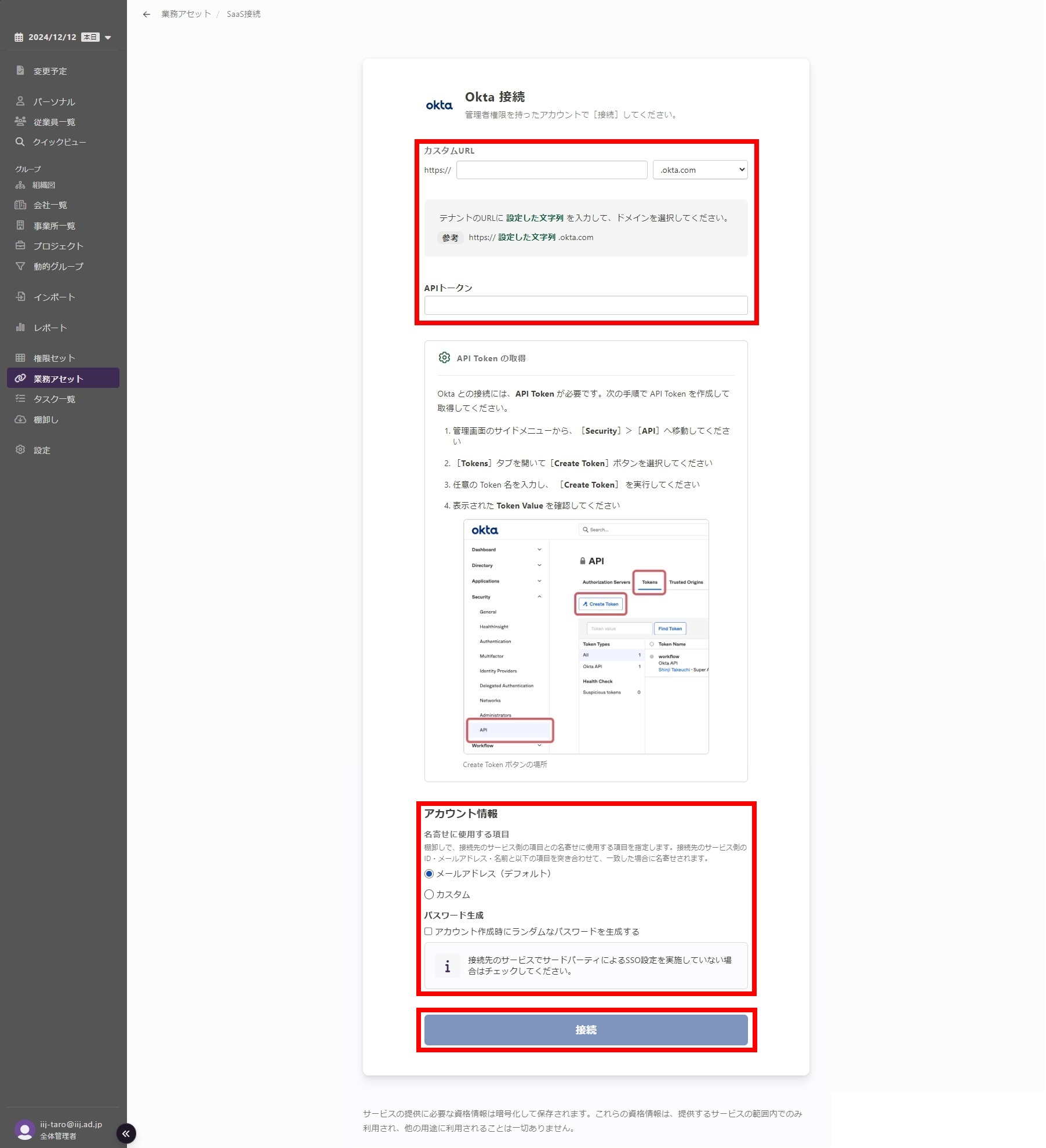
Task: Click the レポート bar chart icon
Action: click(20, 328)
